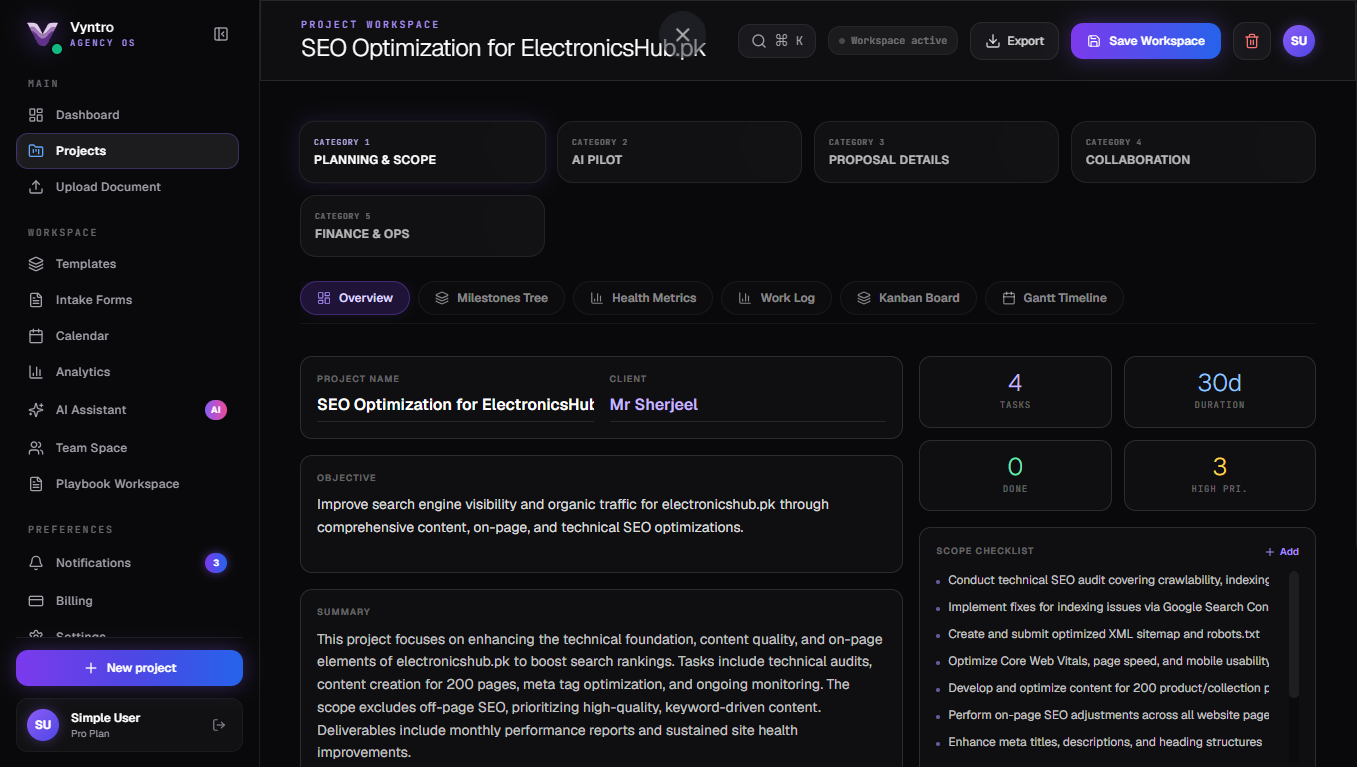Switch to Work Log tab
The image size is (1357, 767).
[776, 298]
